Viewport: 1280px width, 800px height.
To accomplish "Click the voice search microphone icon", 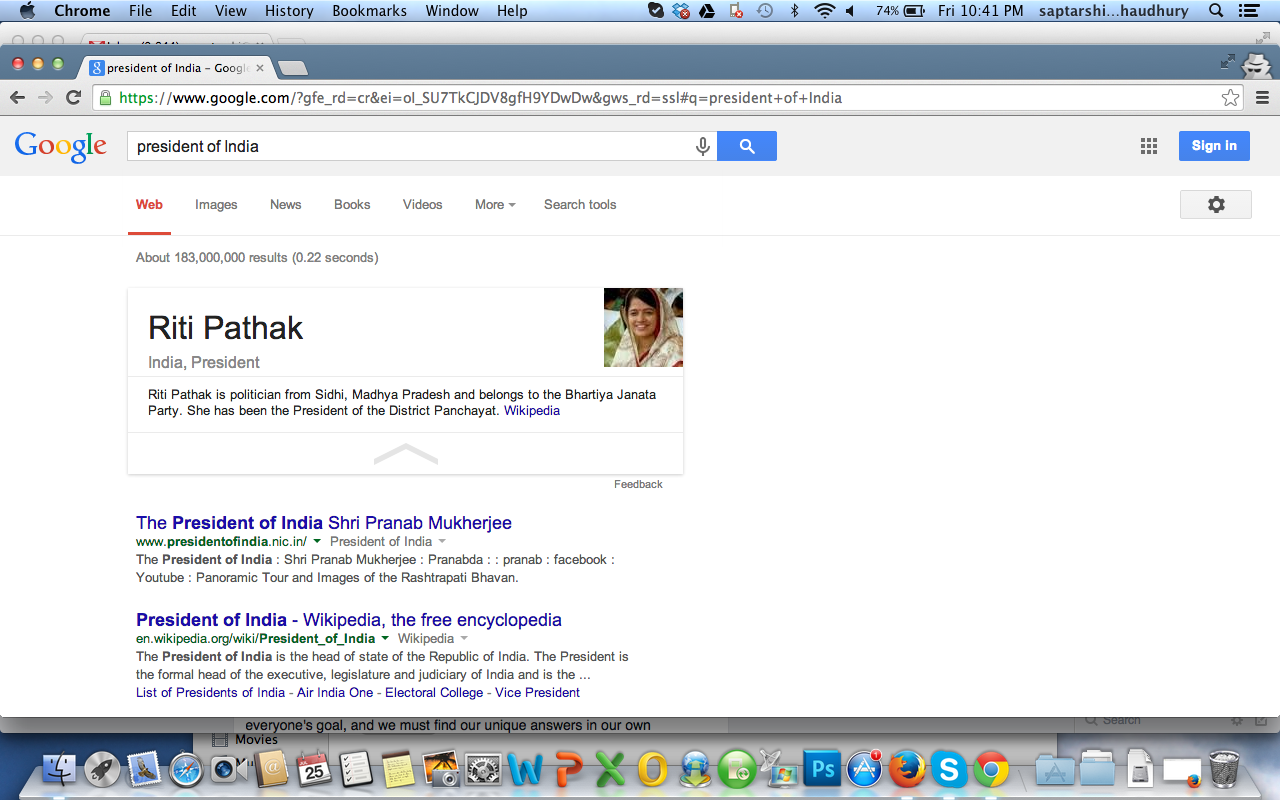I will point(703,146).
